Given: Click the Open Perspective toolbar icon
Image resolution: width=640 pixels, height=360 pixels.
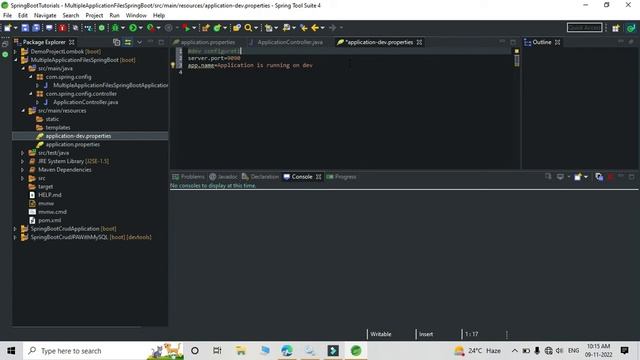Looking at the screenshot, I should pos(616,28).
